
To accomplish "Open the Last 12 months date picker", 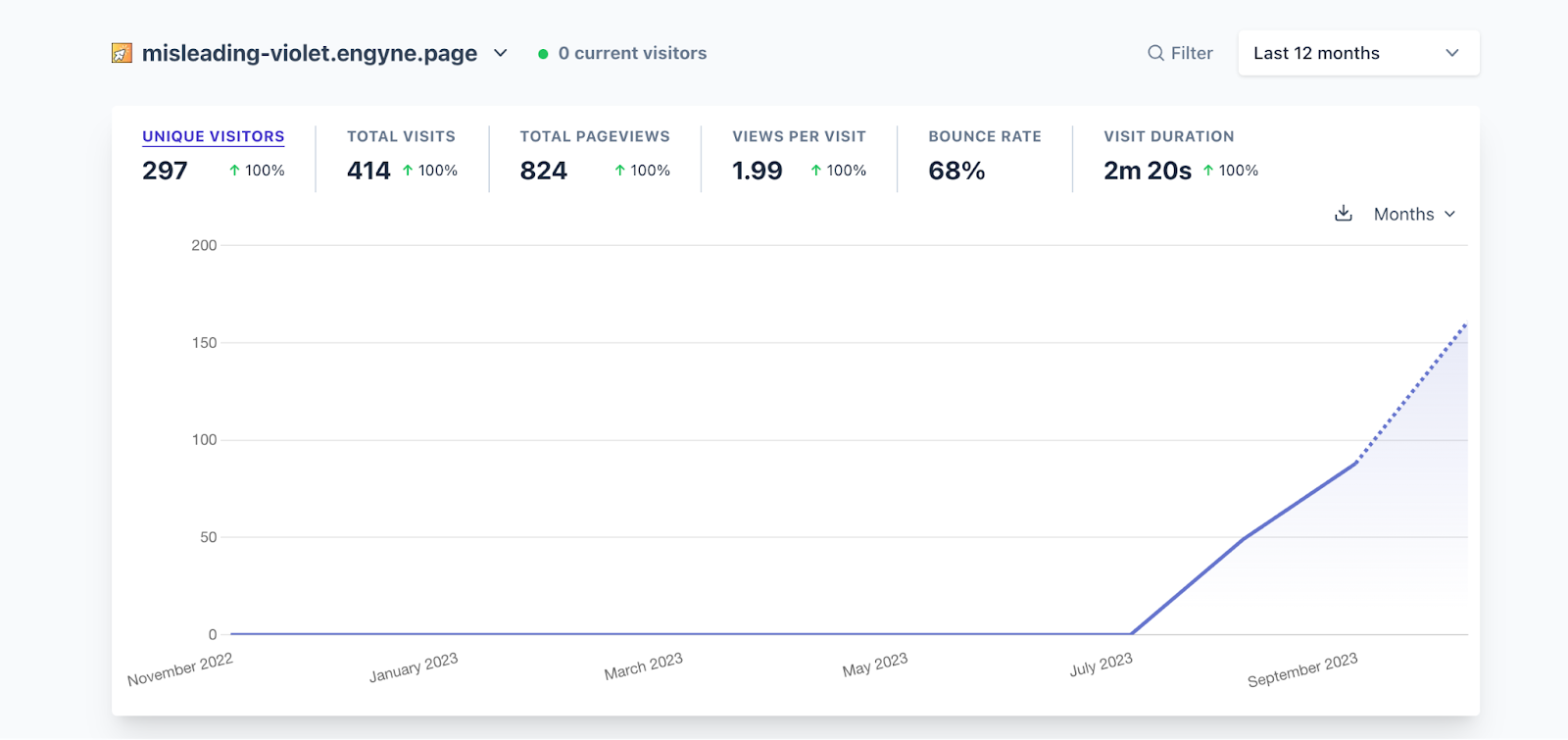I will [1357, 53].
